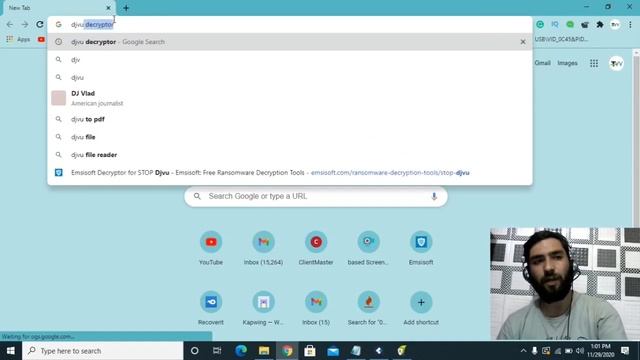Open Microsoft Store from taskbar
Image resolution: width=640 pixels, height=360 pixels.
(310, 351)
